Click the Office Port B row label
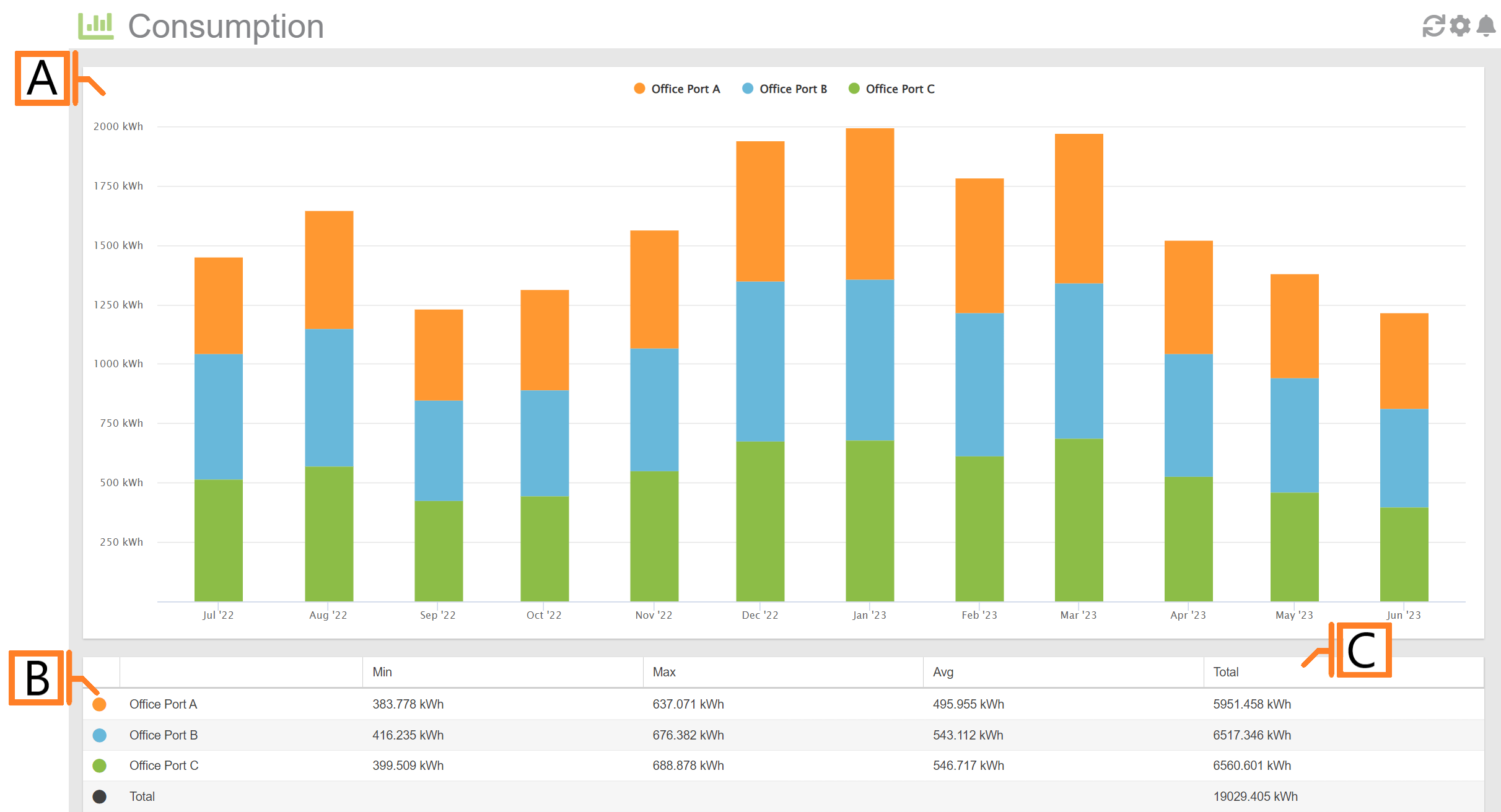The width and height of the screenshot is (1501, 812). pyautogui.click(x=164, y=735)
